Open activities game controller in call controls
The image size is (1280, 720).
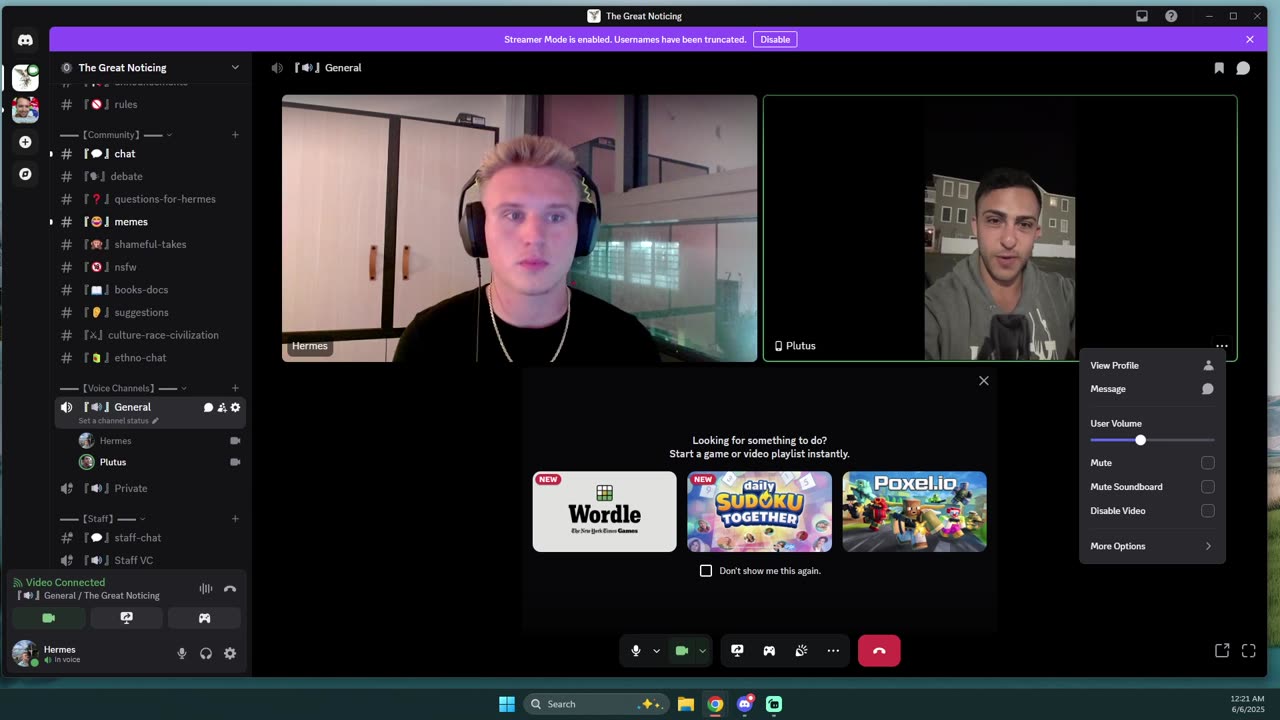click(x=769, y=651)
